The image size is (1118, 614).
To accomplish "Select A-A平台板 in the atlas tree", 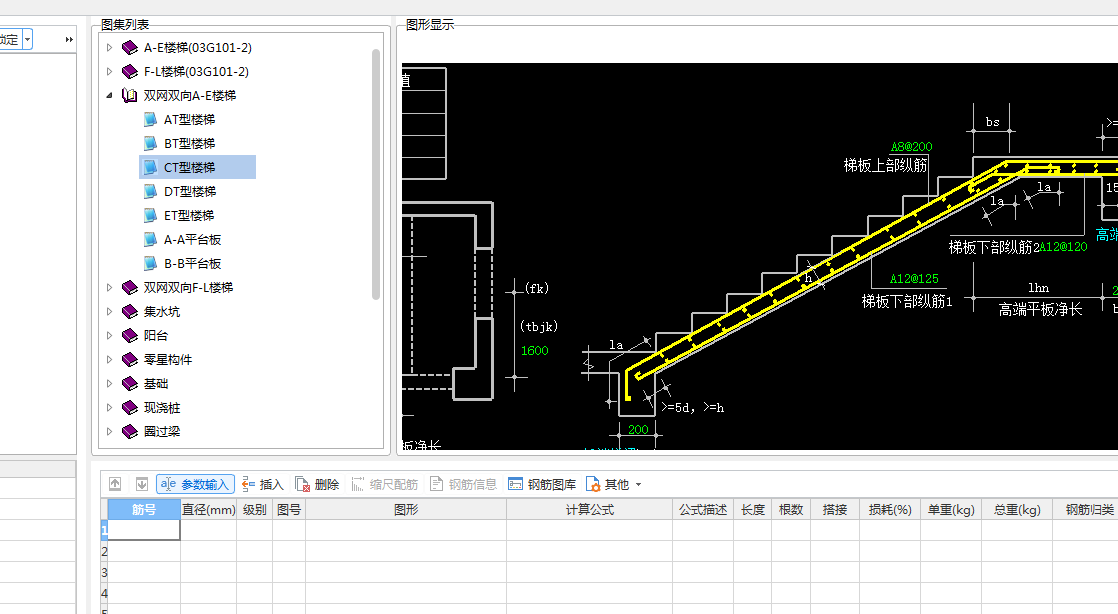I will click(x=193, y=240).
